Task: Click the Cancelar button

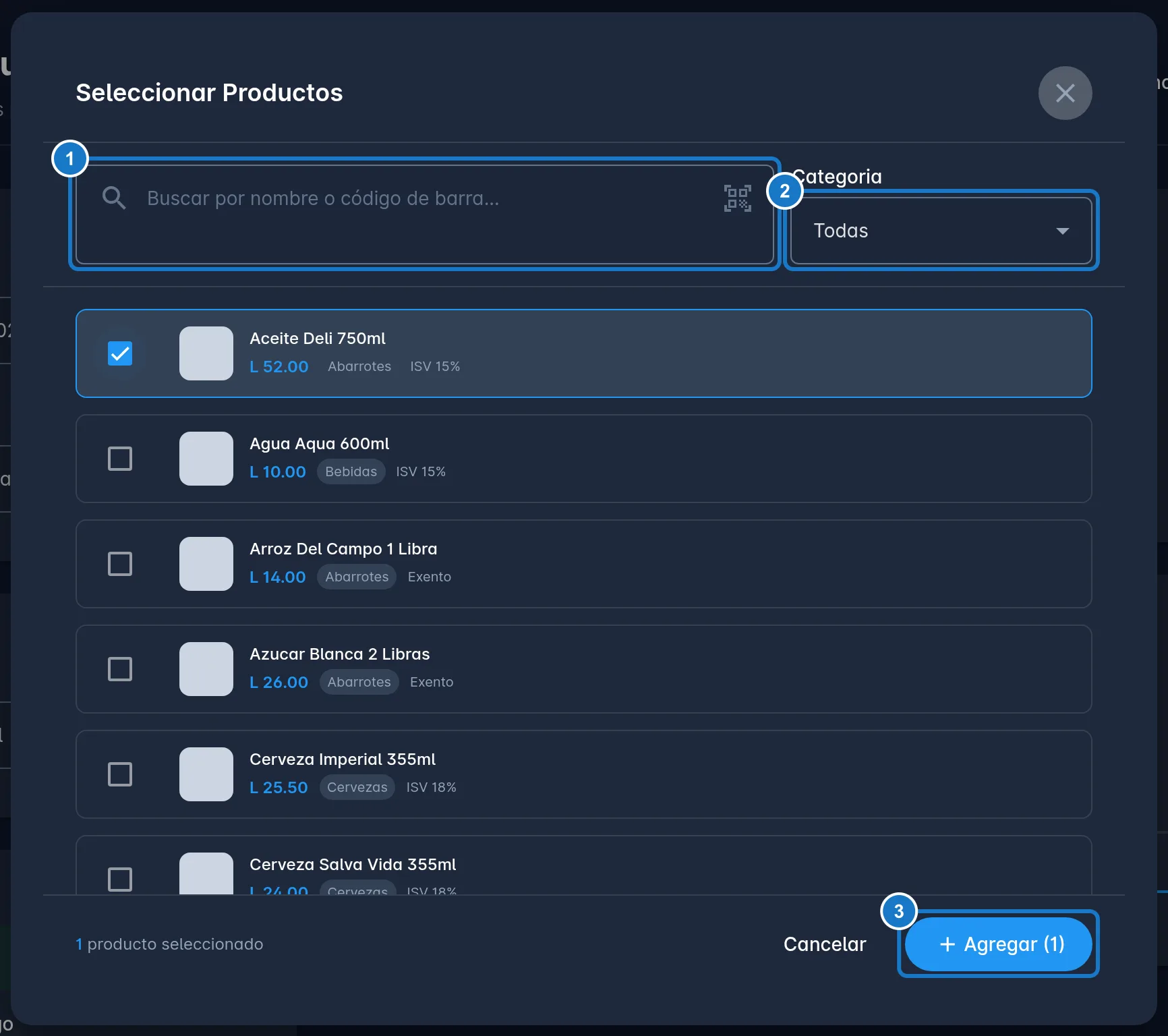Action: coord(825,944)
